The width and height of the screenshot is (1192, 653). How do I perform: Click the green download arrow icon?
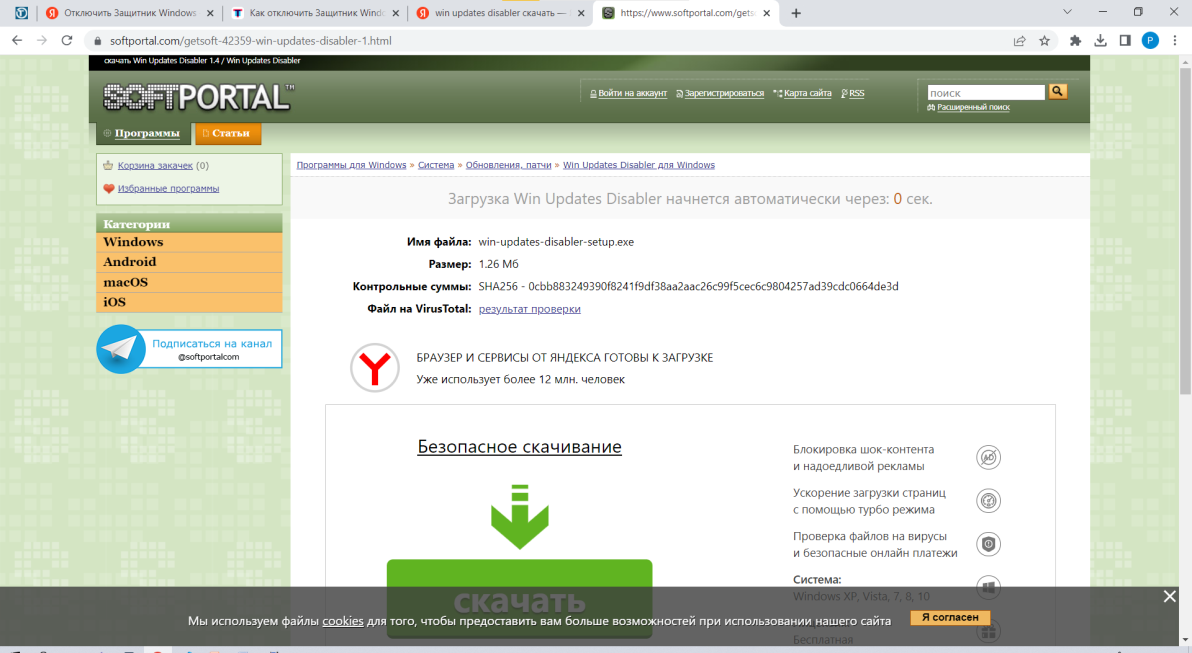coord(519,516)
